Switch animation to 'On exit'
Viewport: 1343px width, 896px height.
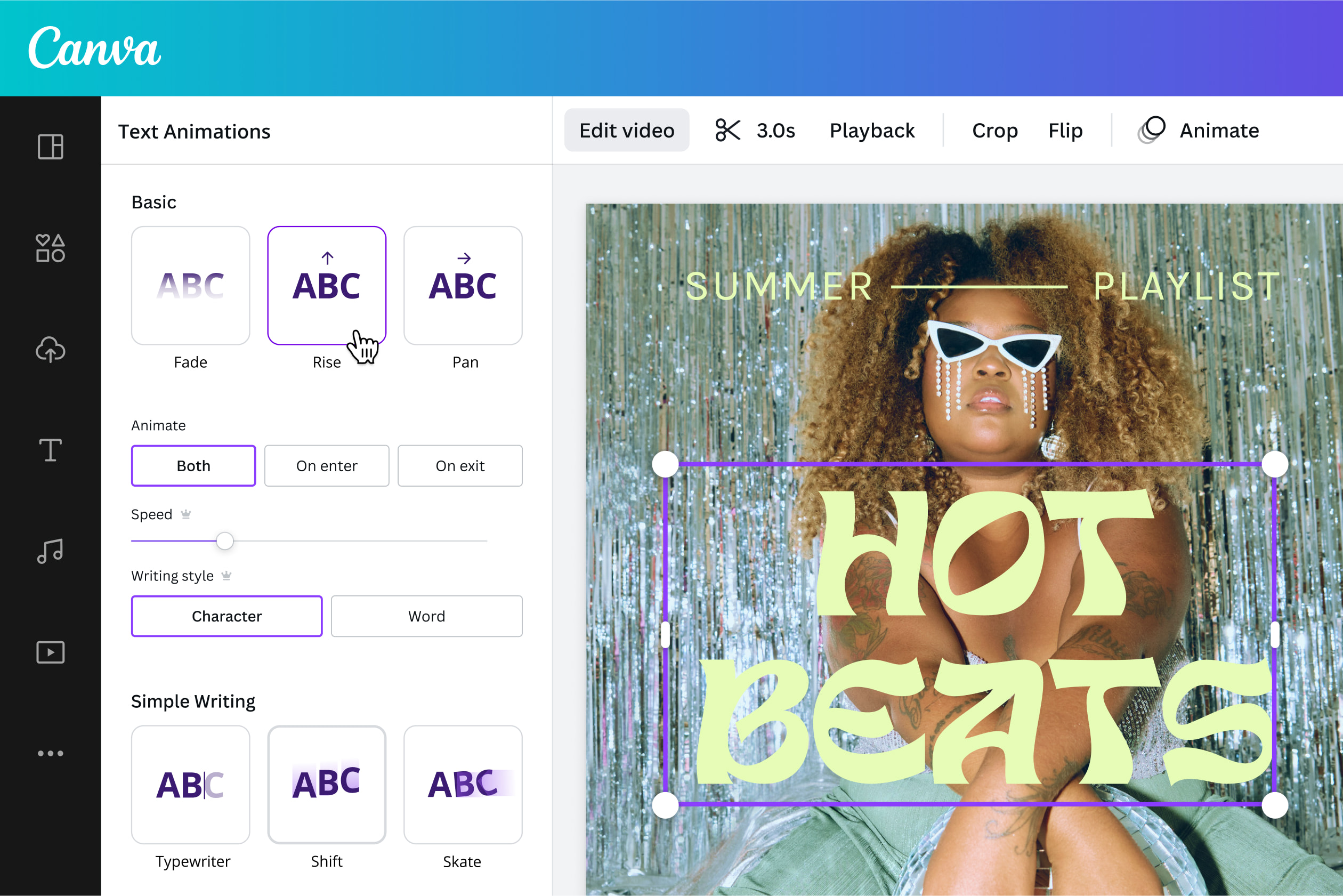[x=460, y=465]
